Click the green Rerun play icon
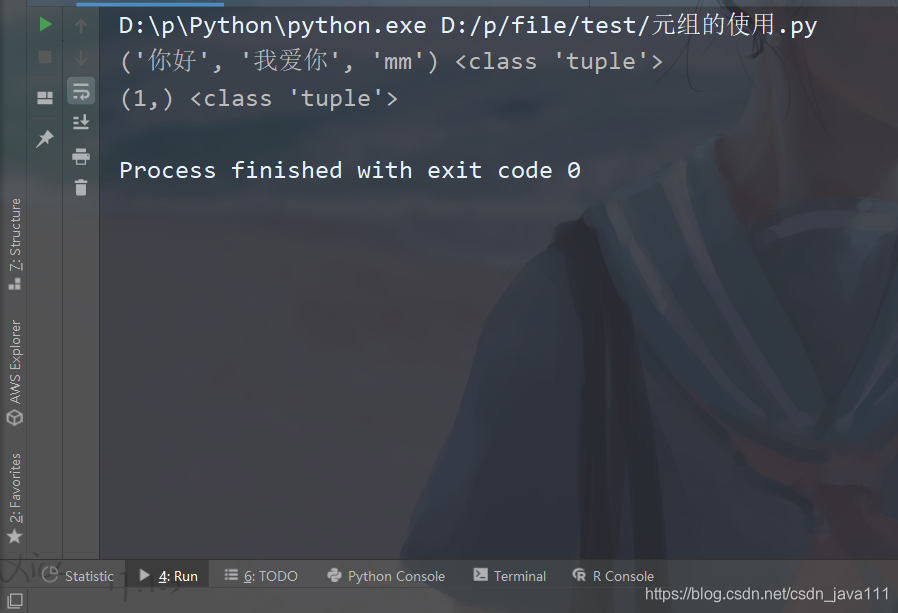This screenshot has height=613, width=898. click(45, 25)
